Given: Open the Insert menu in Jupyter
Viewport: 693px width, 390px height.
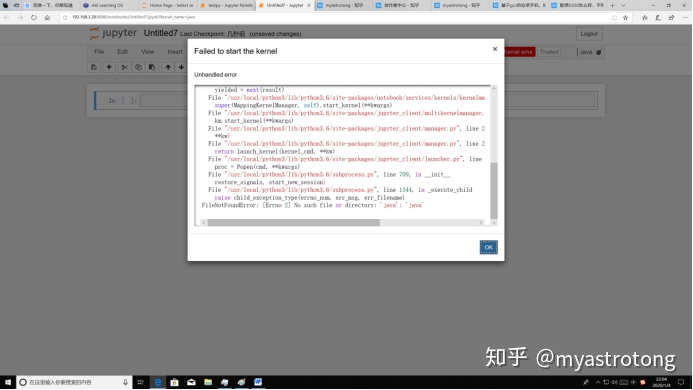Looking at the screenshot, I should pyautogui.click(x=175, y=52).
